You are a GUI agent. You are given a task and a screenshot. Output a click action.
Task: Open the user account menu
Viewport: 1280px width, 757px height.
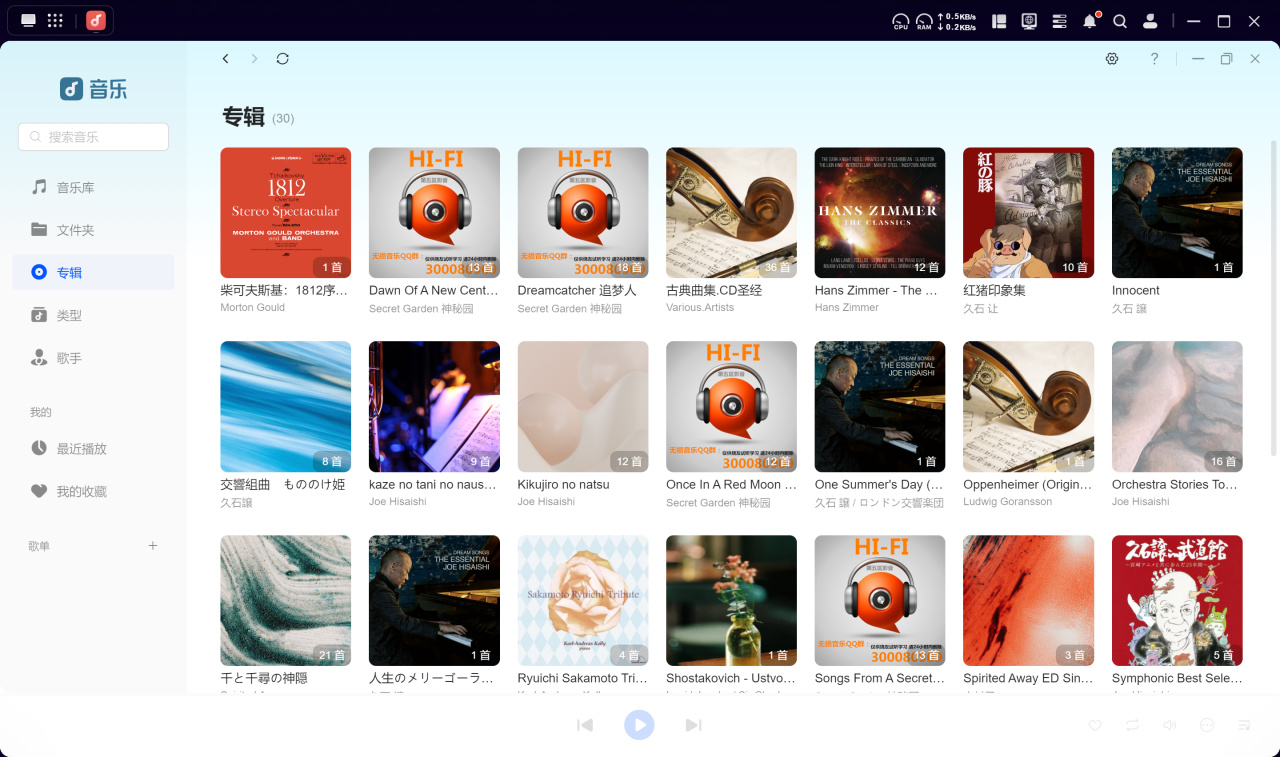1150,21
